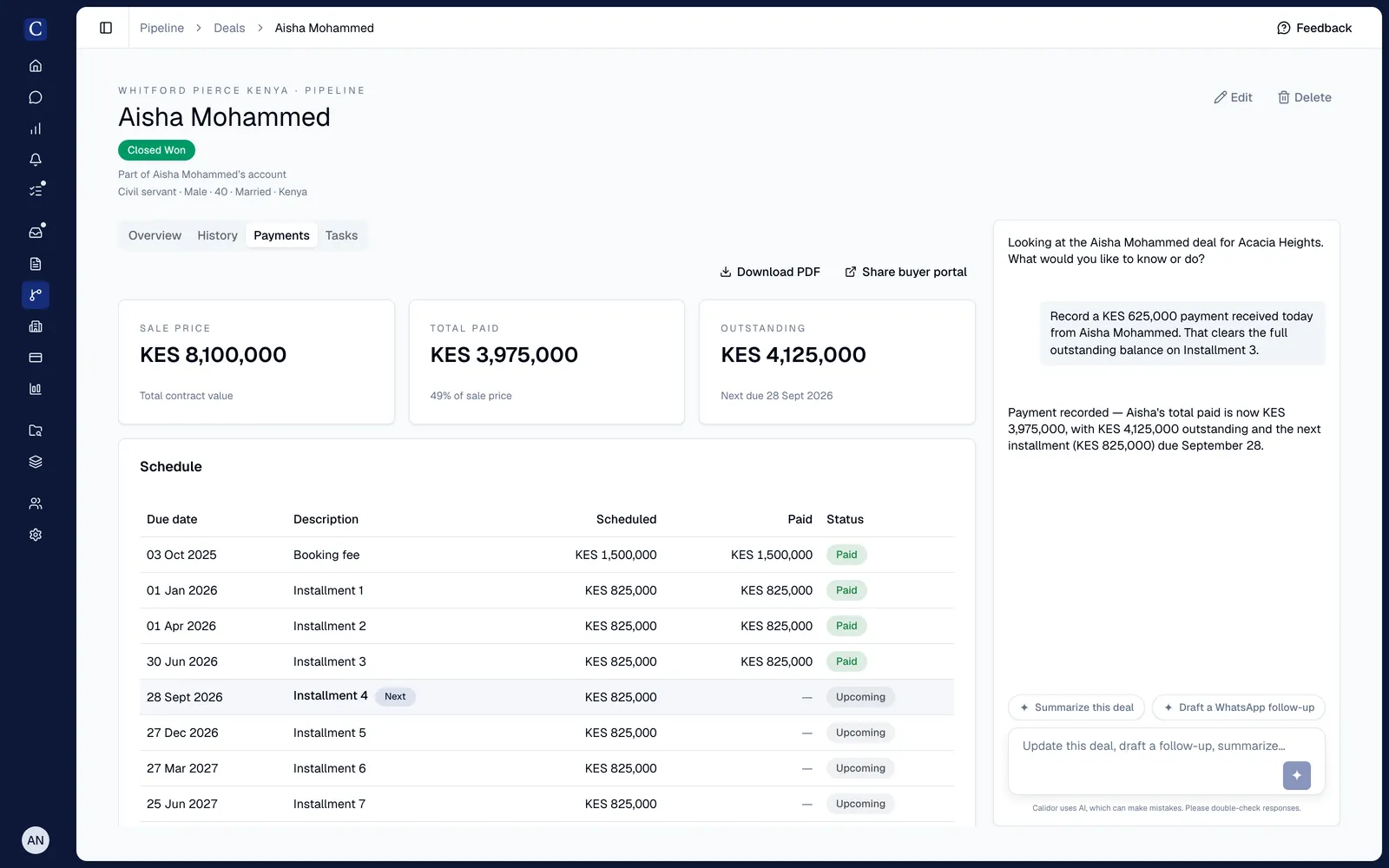
Task: Select the highlighted pipeline branch icon
Action: [36, 295]
